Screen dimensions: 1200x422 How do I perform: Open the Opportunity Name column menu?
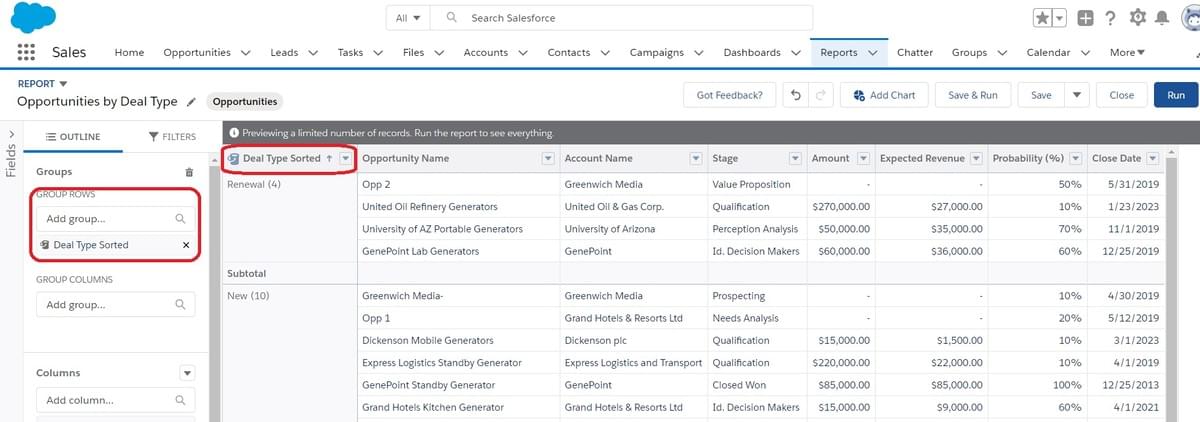pos(547,158)
